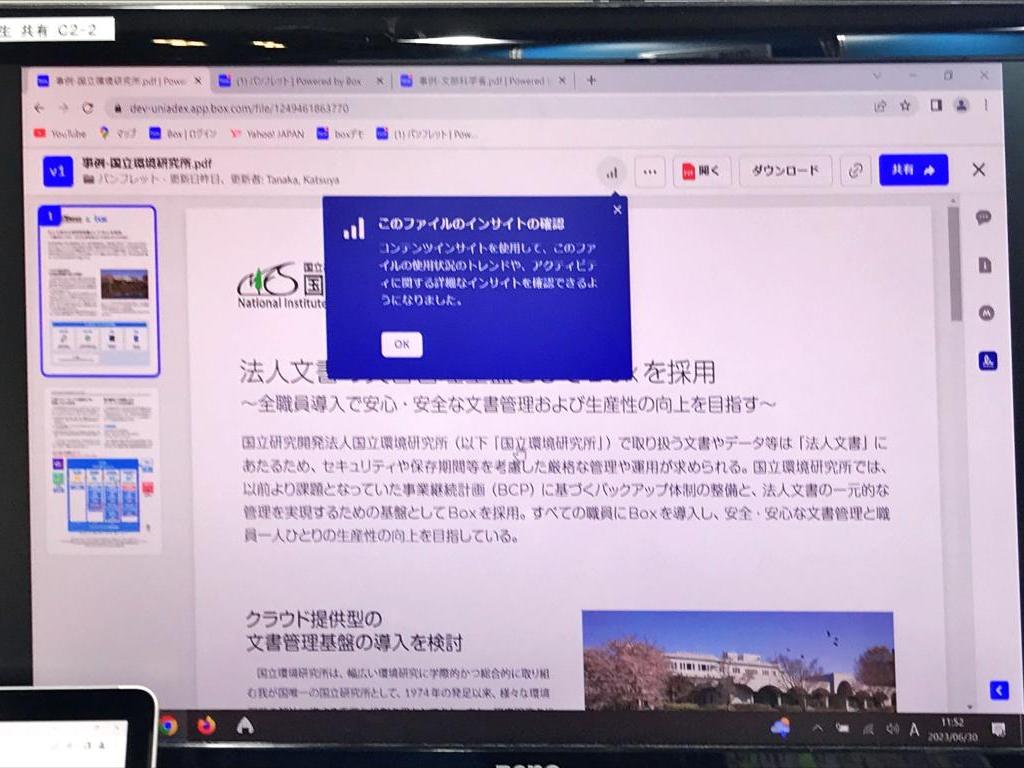Open the file insights bar chart icon
The width and height of the screenshot is (1024, 768).
tap(612, 173)
